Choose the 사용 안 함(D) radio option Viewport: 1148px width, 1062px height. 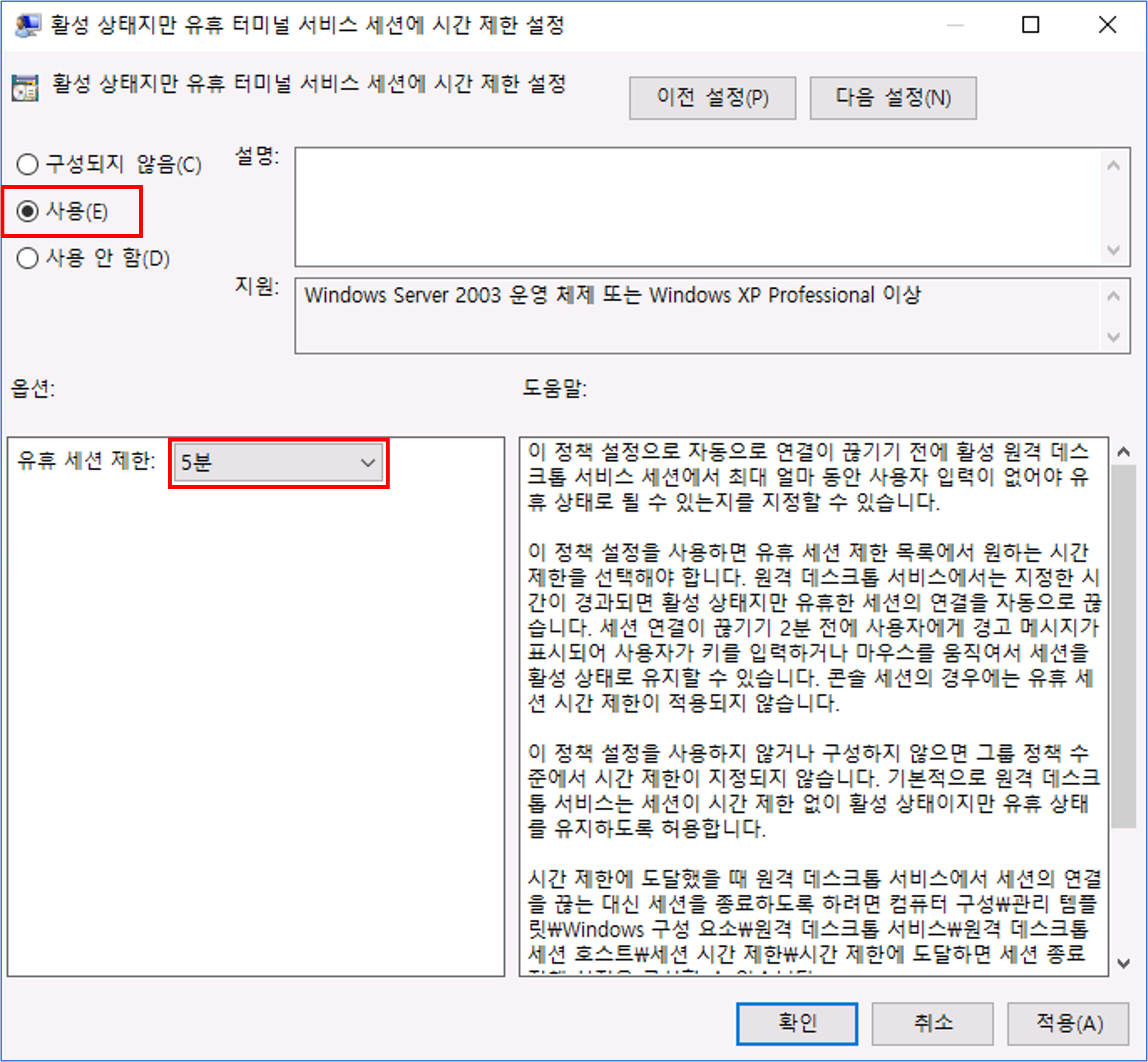click(28, 258)
